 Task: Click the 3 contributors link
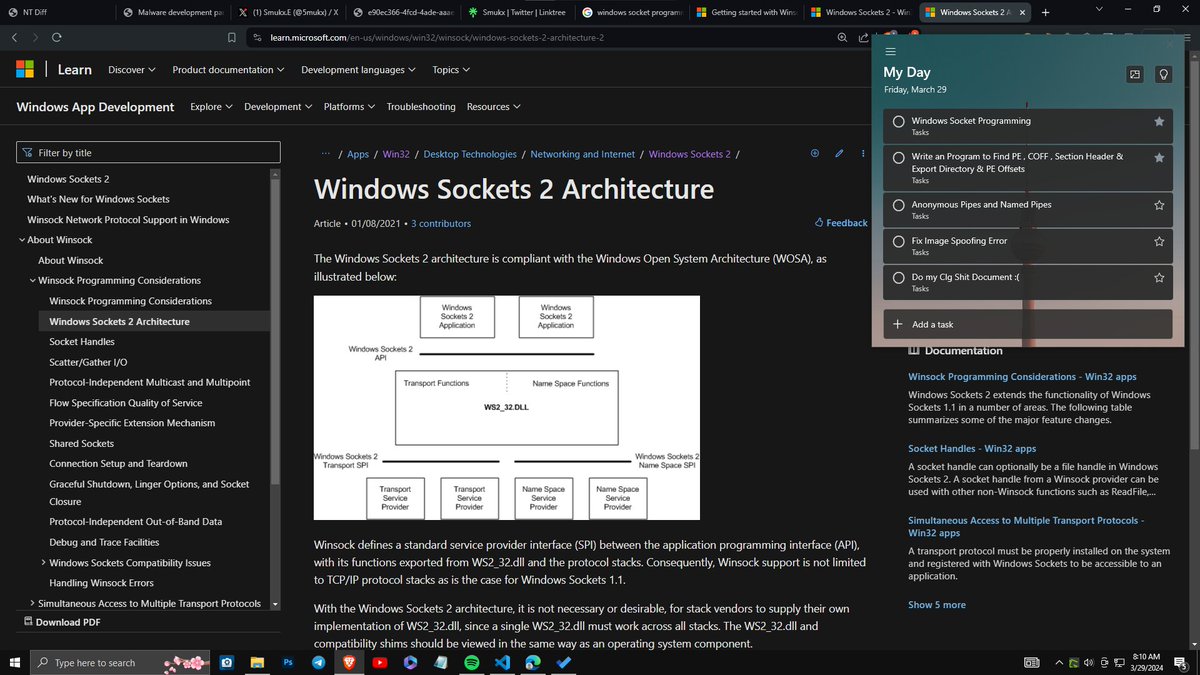pyautogui.click(x=440, y=223)
